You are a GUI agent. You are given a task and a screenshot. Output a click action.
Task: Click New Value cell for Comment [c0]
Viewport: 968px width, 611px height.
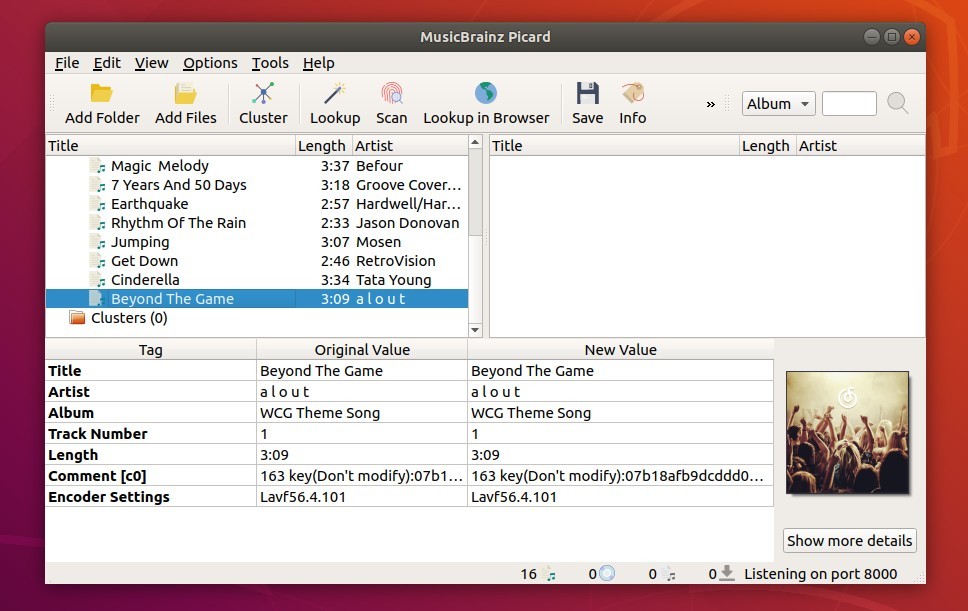[x=620, y=476]
